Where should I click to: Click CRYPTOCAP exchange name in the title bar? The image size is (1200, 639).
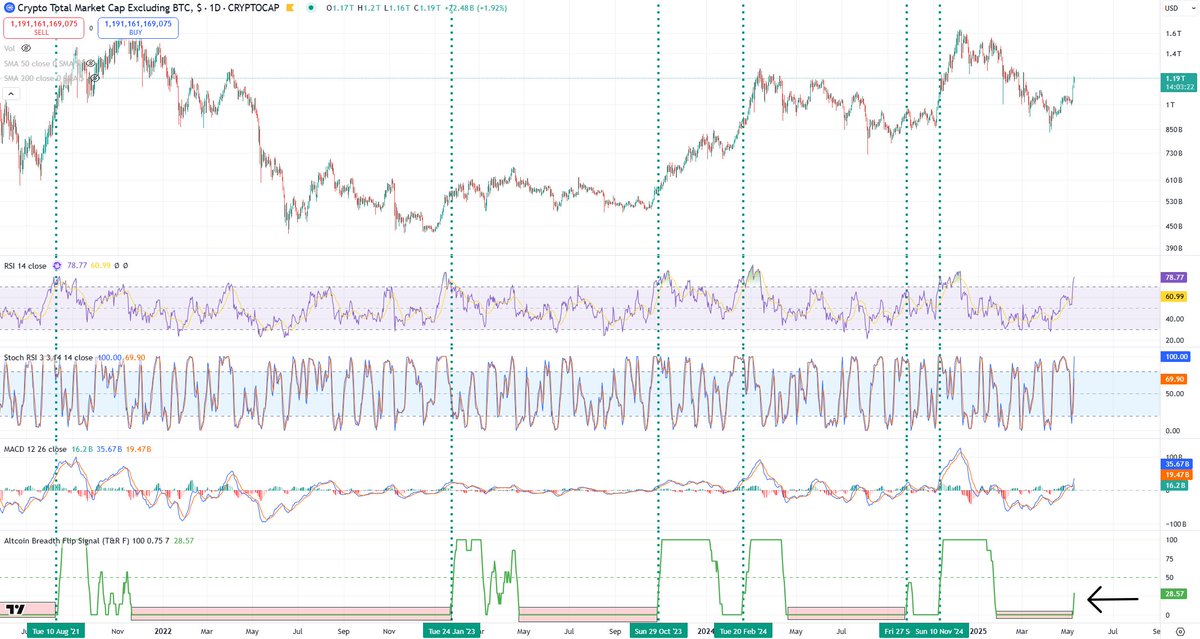pyautogui.click(x=252, y=8)
